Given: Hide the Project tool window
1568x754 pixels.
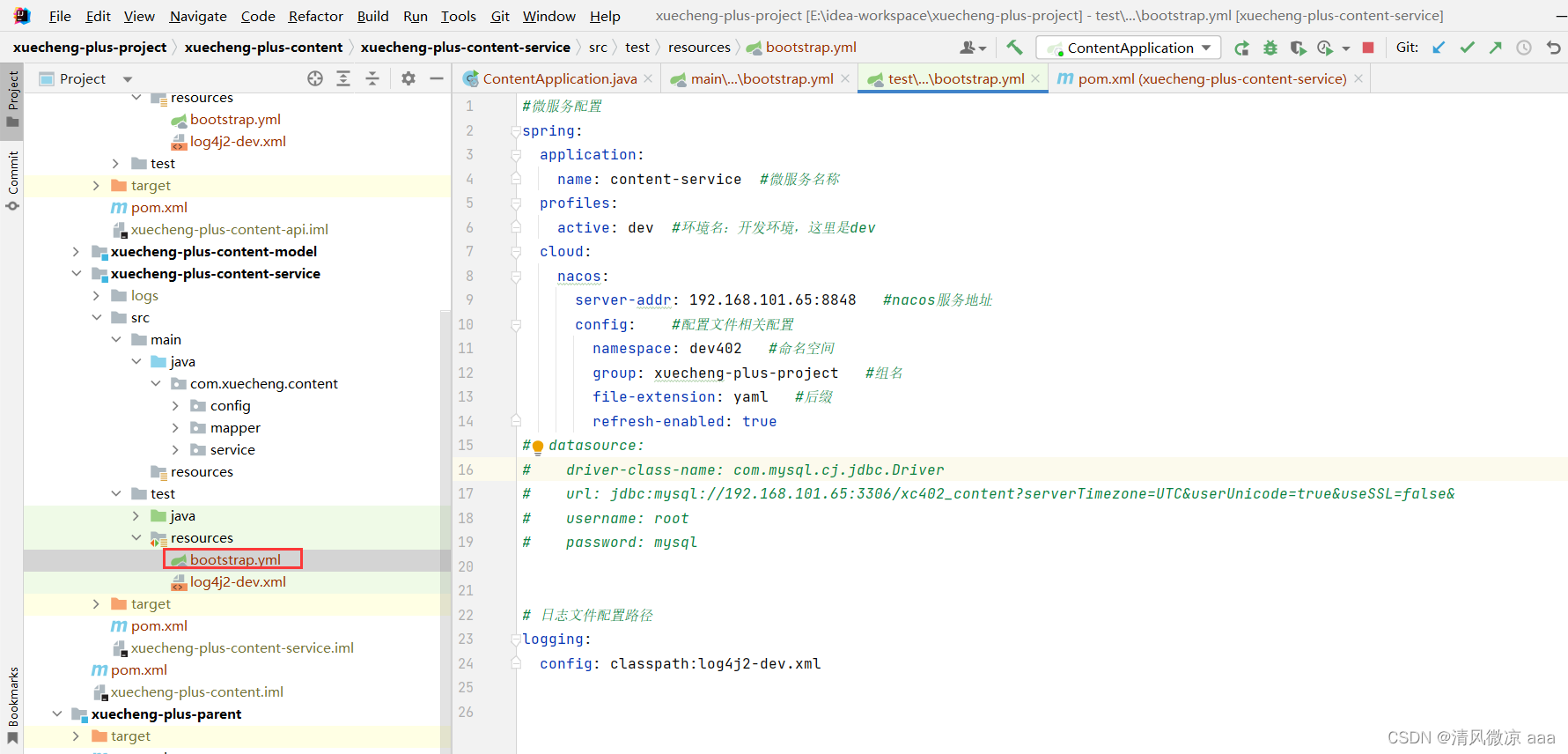Looking at the screenshot, I should pyautogui.click(x=437, y=78).
